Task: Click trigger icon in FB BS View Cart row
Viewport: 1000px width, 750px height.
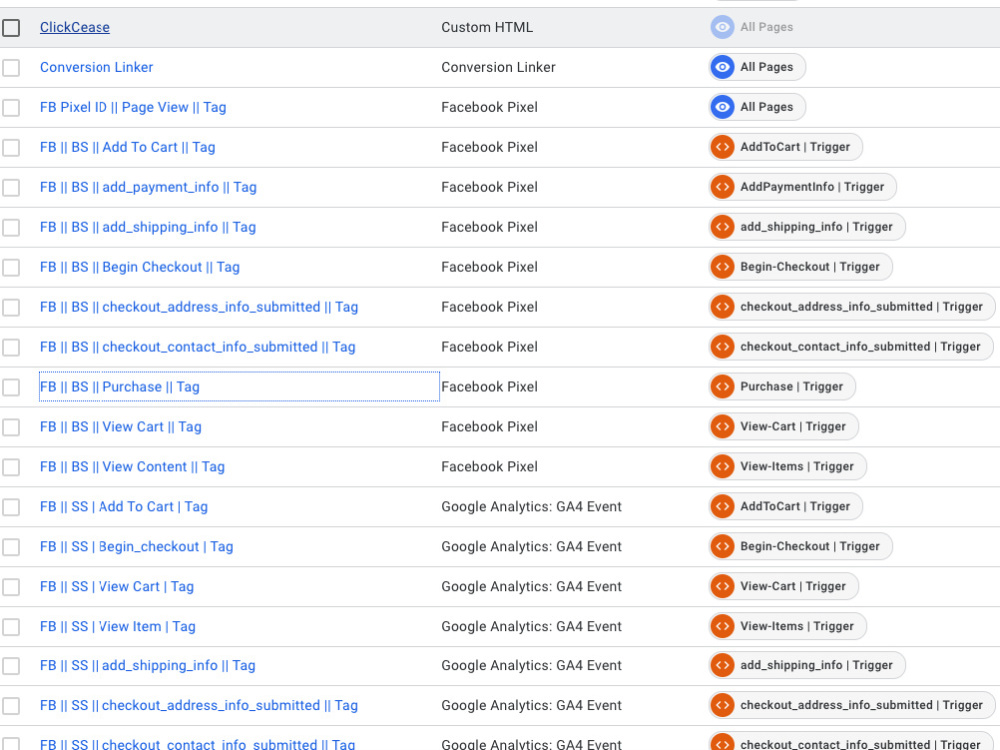Action: coord(722,427)
